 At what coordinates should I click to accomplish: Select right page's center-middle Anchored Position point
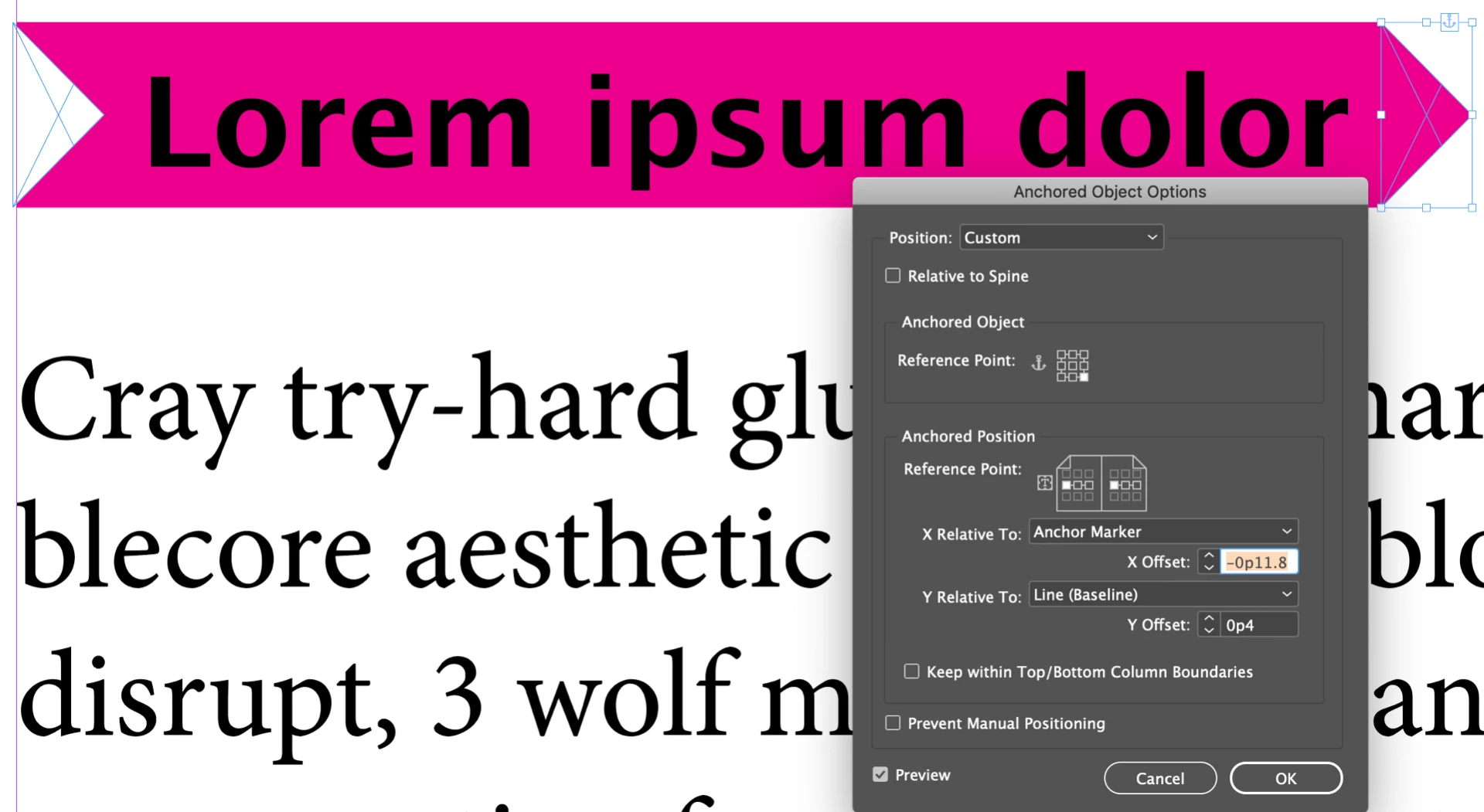(1125, 485)
